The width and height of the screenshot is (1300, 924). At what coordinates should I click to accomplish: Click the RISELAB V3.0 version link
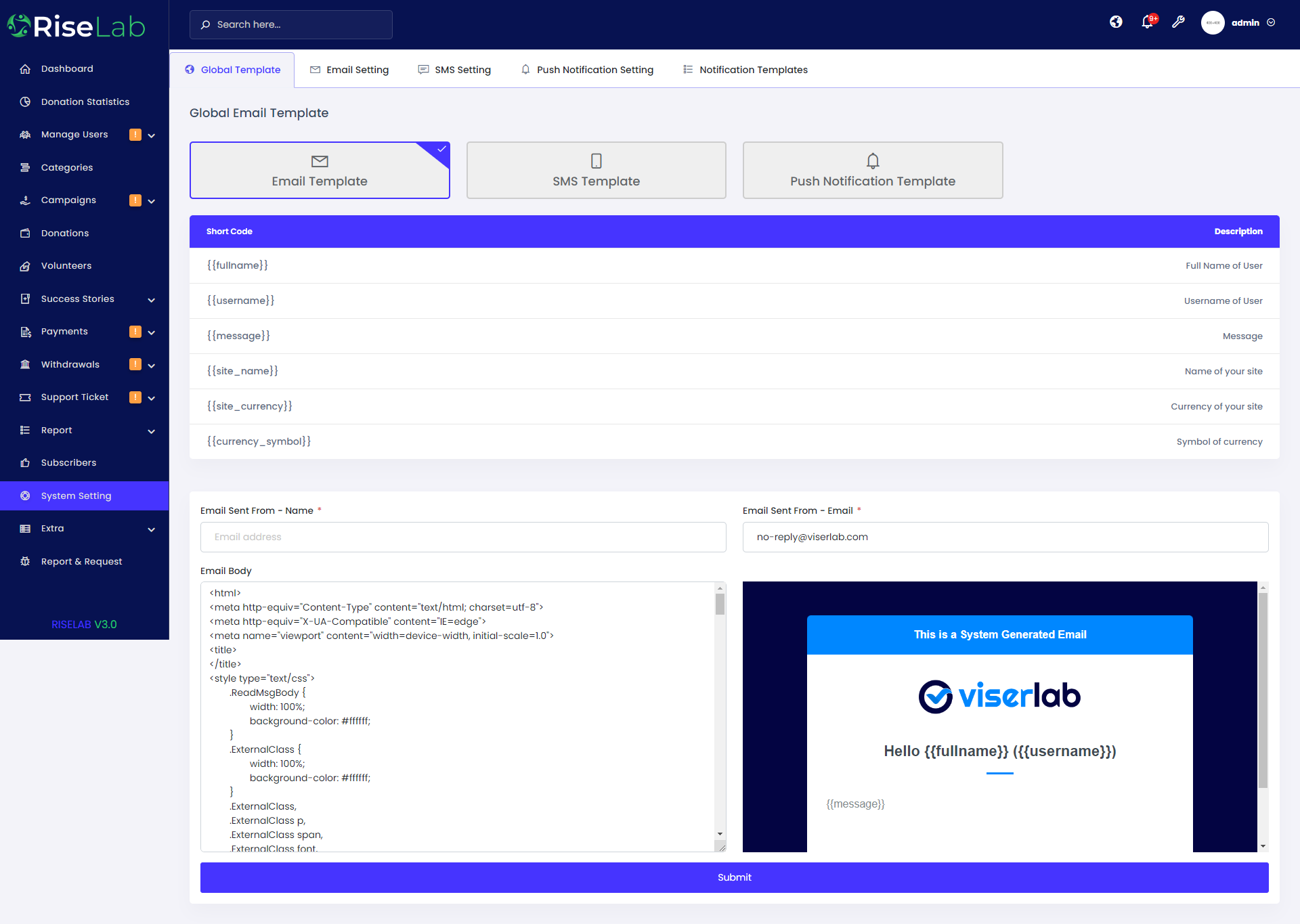click(x=84, y=624)
